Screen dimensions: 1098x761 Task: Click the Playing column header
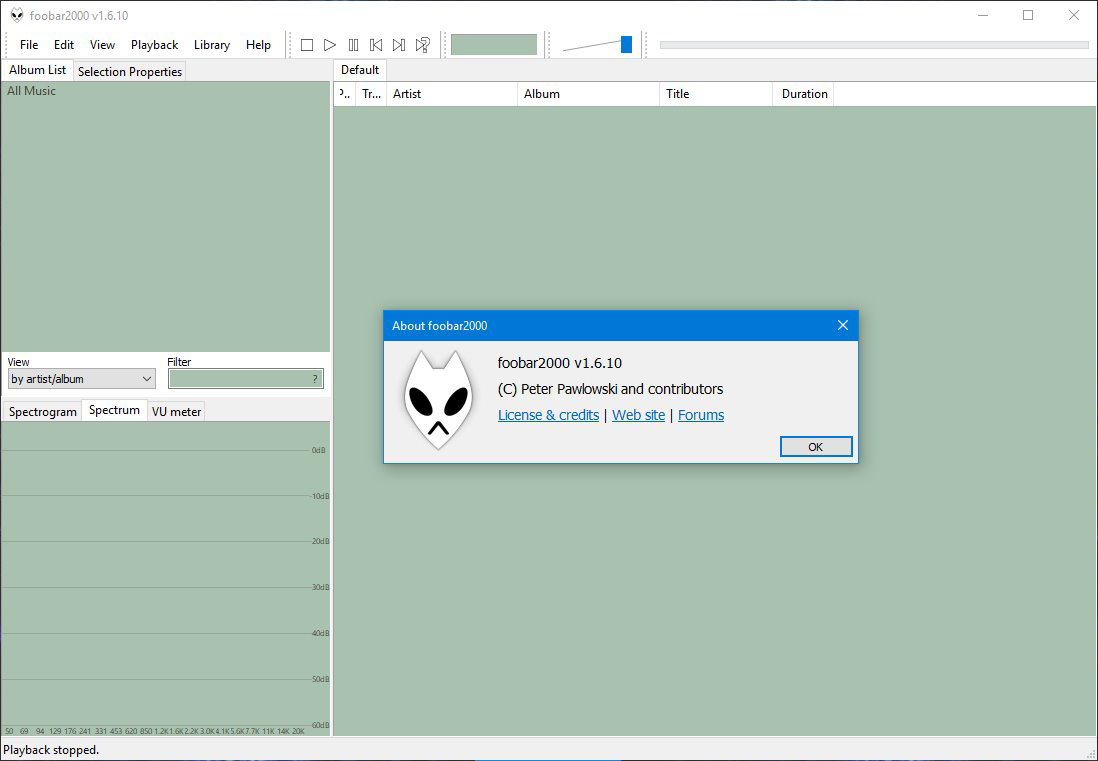tap(345, 94)
